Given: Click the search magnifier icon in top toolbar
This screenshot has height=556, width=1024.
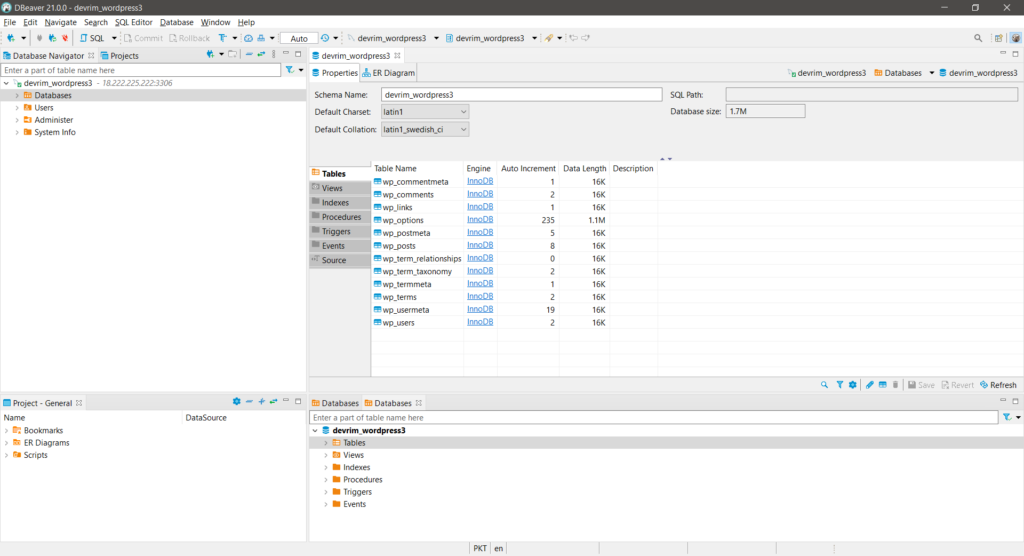Looking at the screenshot, I should (978, 38).
